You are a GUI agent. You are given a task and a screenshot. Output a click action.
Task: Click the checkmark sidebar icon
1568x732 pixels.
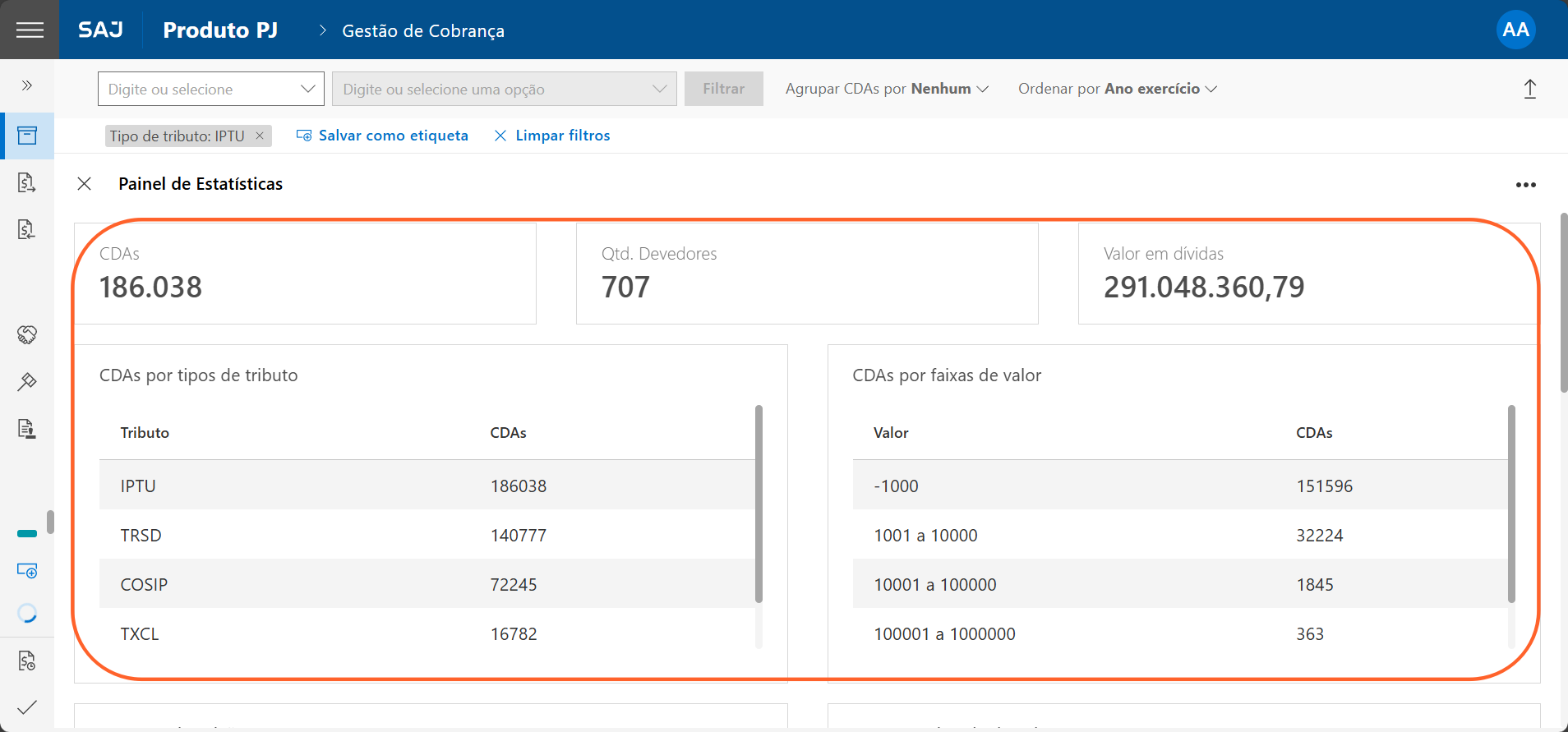(x=27, y=707)
